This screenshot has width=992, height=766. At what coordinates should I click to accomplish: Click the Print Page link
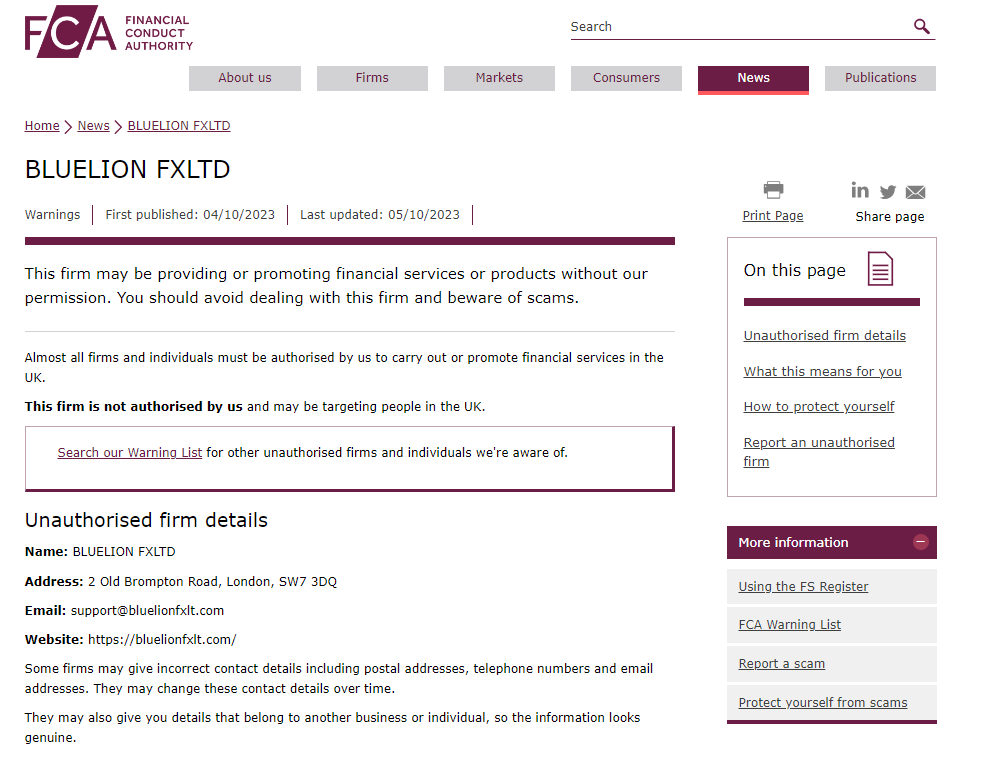click(x=773, y=216)
